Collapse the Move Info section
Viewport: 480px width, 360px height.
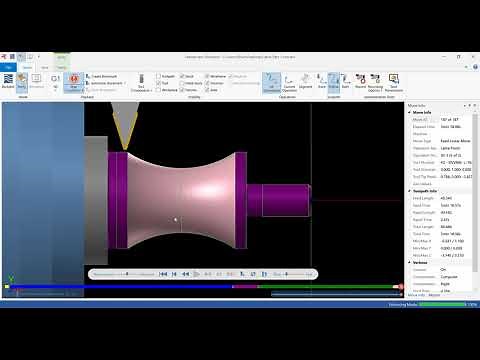point(410,112)
